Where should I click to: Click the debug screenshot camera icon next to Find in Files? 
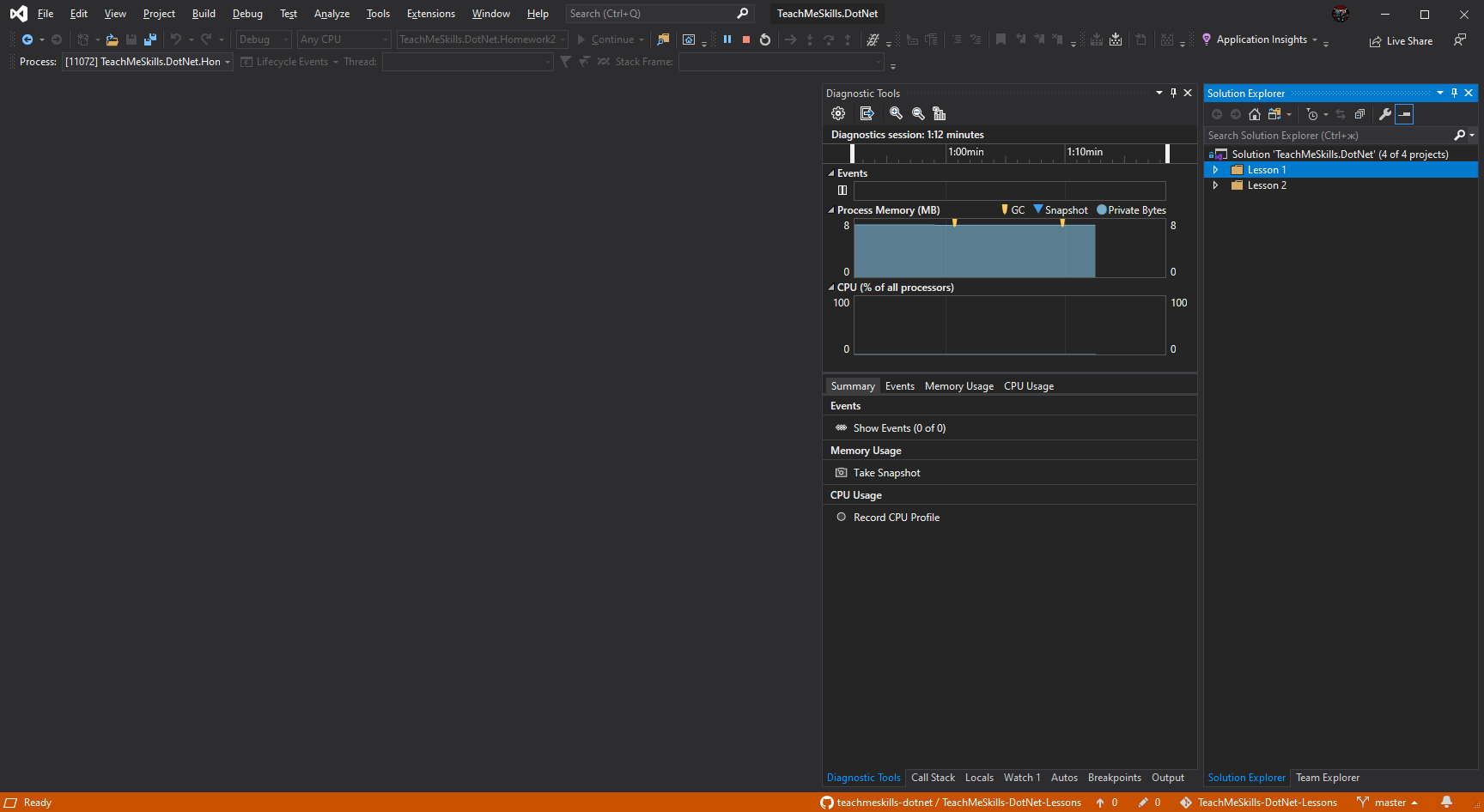tap(689, 39)
